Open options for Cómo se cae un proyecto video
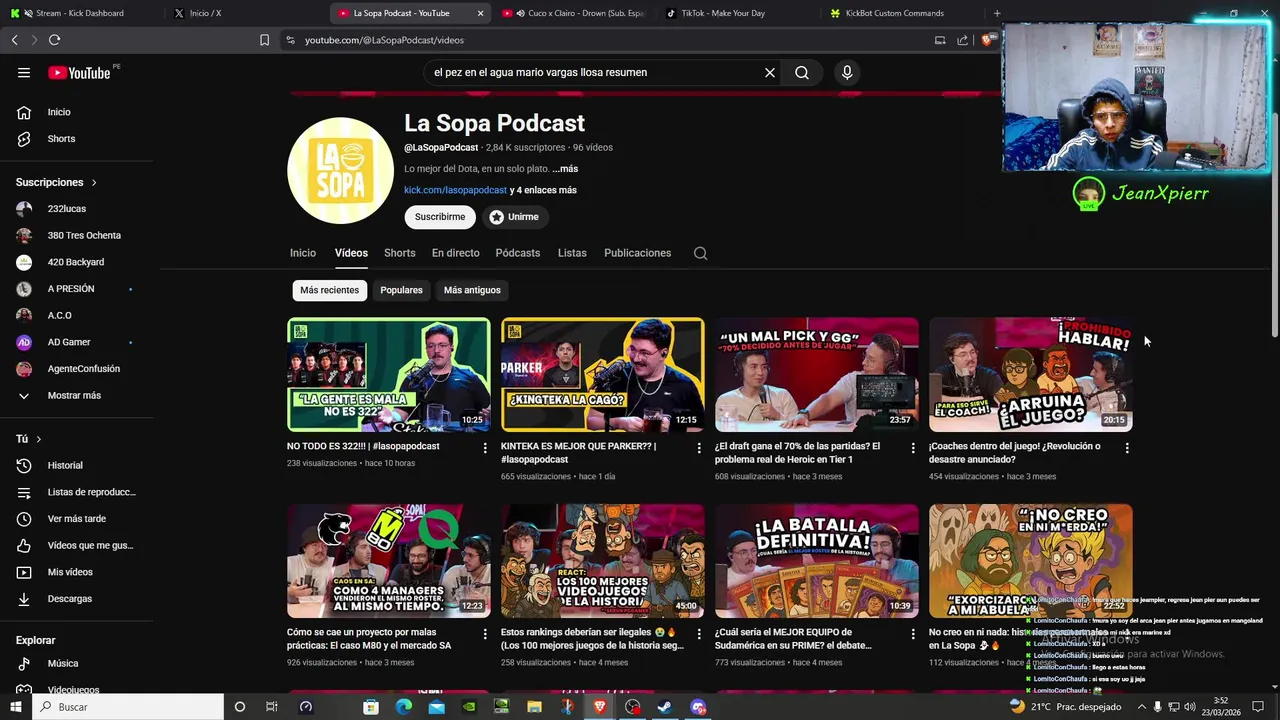The image size is (1280, 720). click(x=485, y=634)
